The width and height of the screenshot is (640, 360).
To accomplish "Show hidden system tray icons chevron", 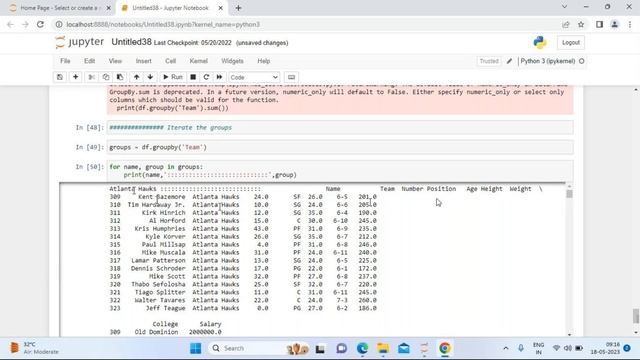I will pyautogui.click(x=506, y=348).
